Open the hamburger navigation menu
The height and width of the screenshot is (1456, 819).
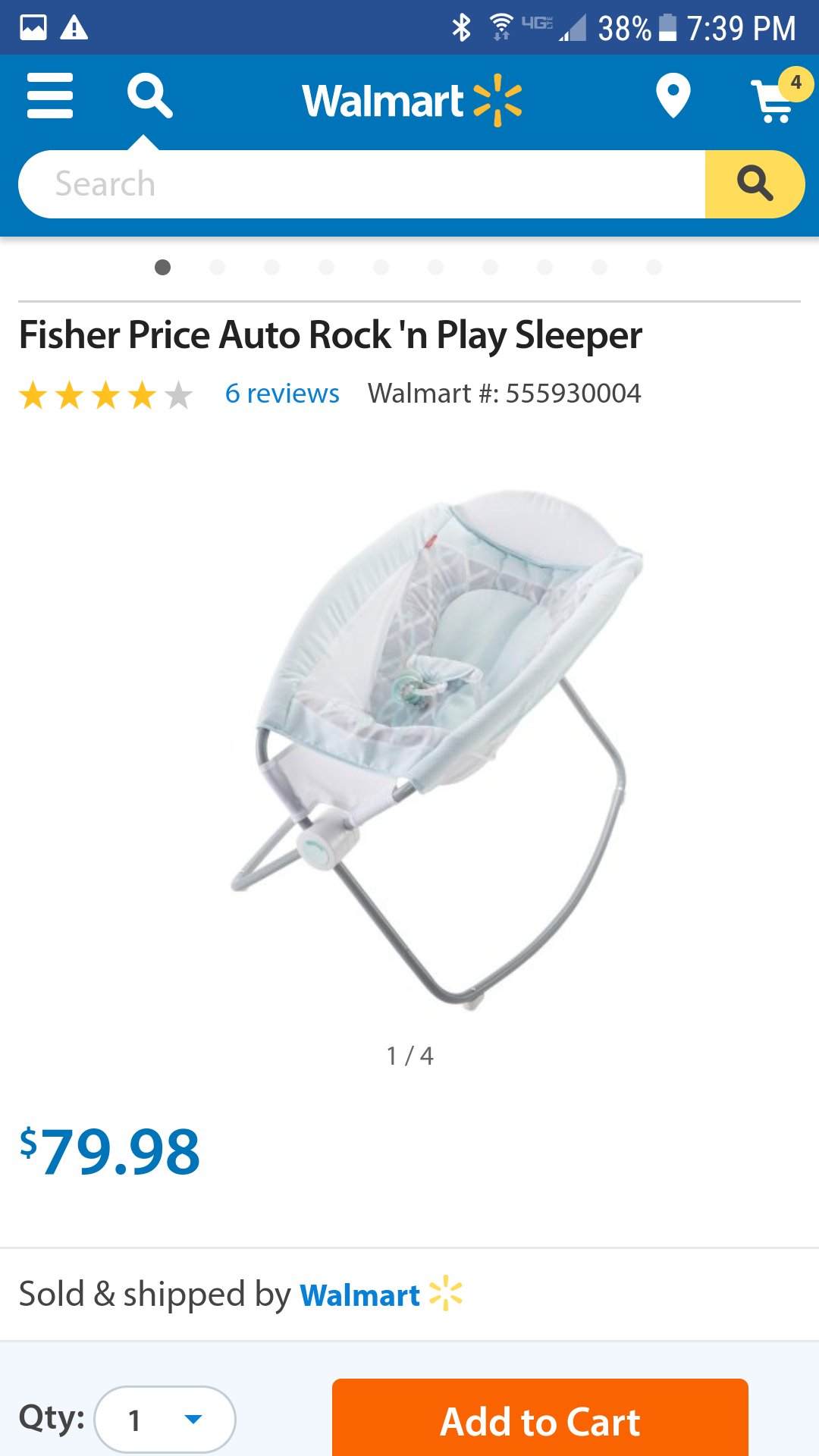click(x=50, y=96)
